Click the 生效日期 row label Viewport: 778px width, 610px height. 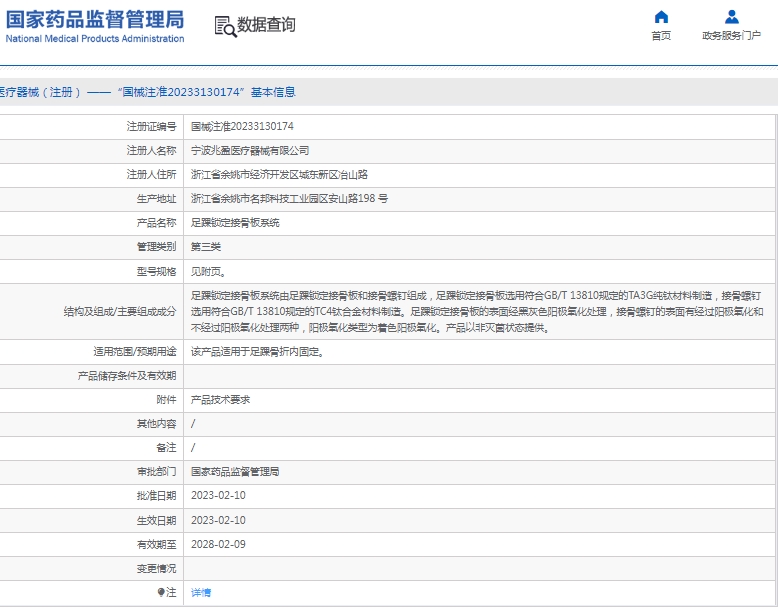(x=156, y=520)
